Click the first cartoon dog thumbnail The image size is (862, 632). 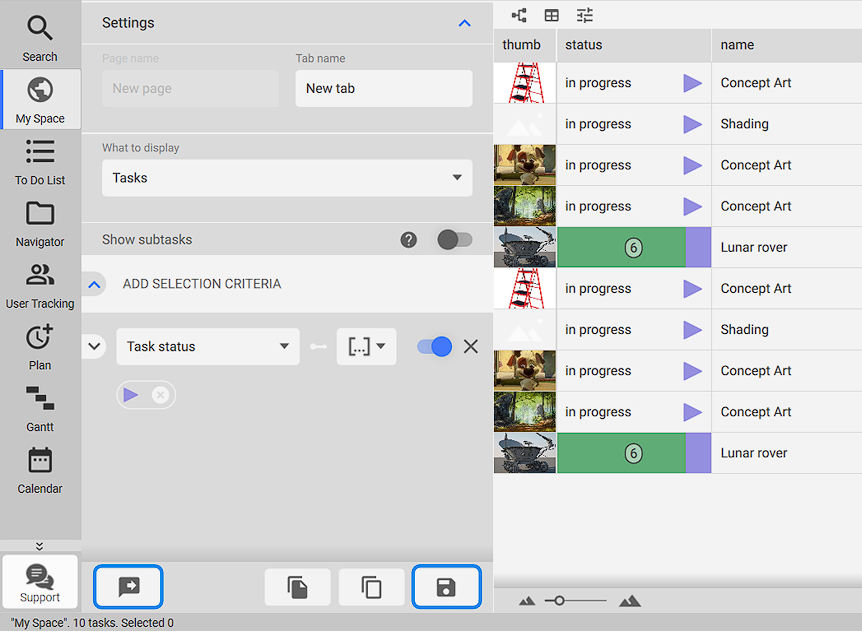coord(525,165)
